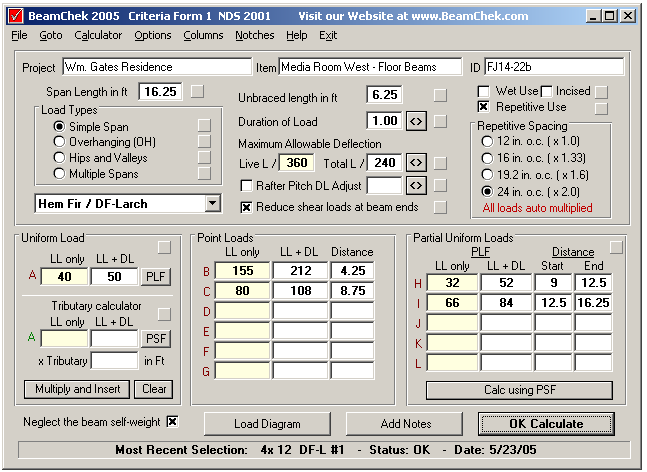Image resolution: width=647 pixels, height=472 pixels.
Task: Choose the Overhanging (OH) load type
Action: (x=59, y=142)
